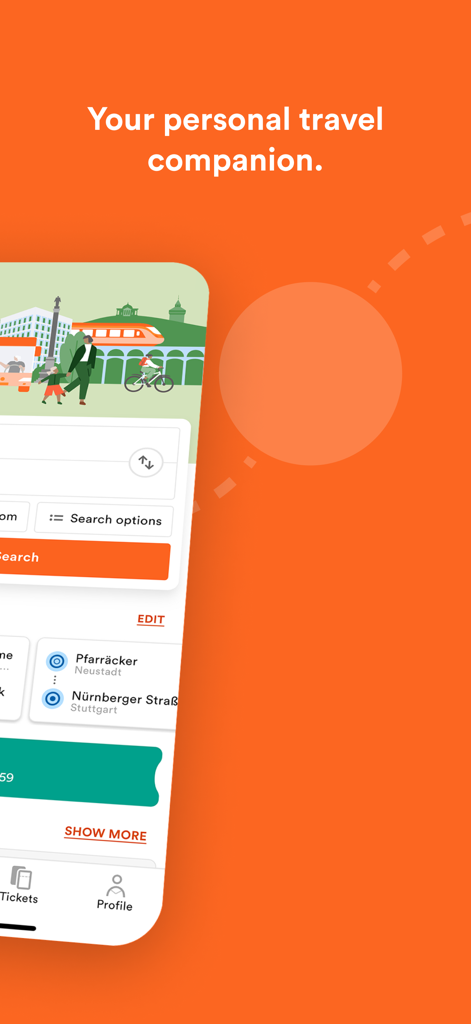Open Search options button
The image size is (471, 1024).
click(104, 520)
